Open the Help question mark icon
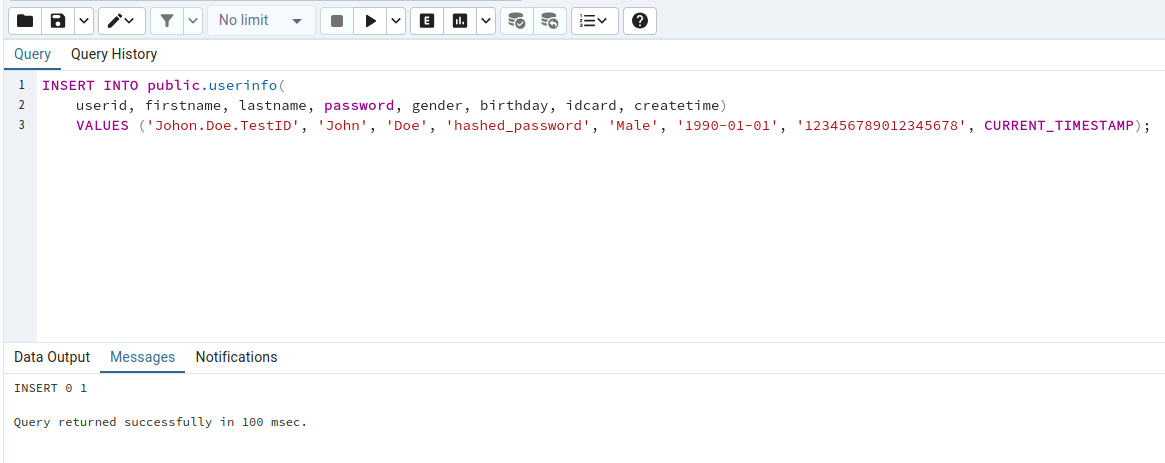Viewport: 1165px width, 463px height. (640, 21)
